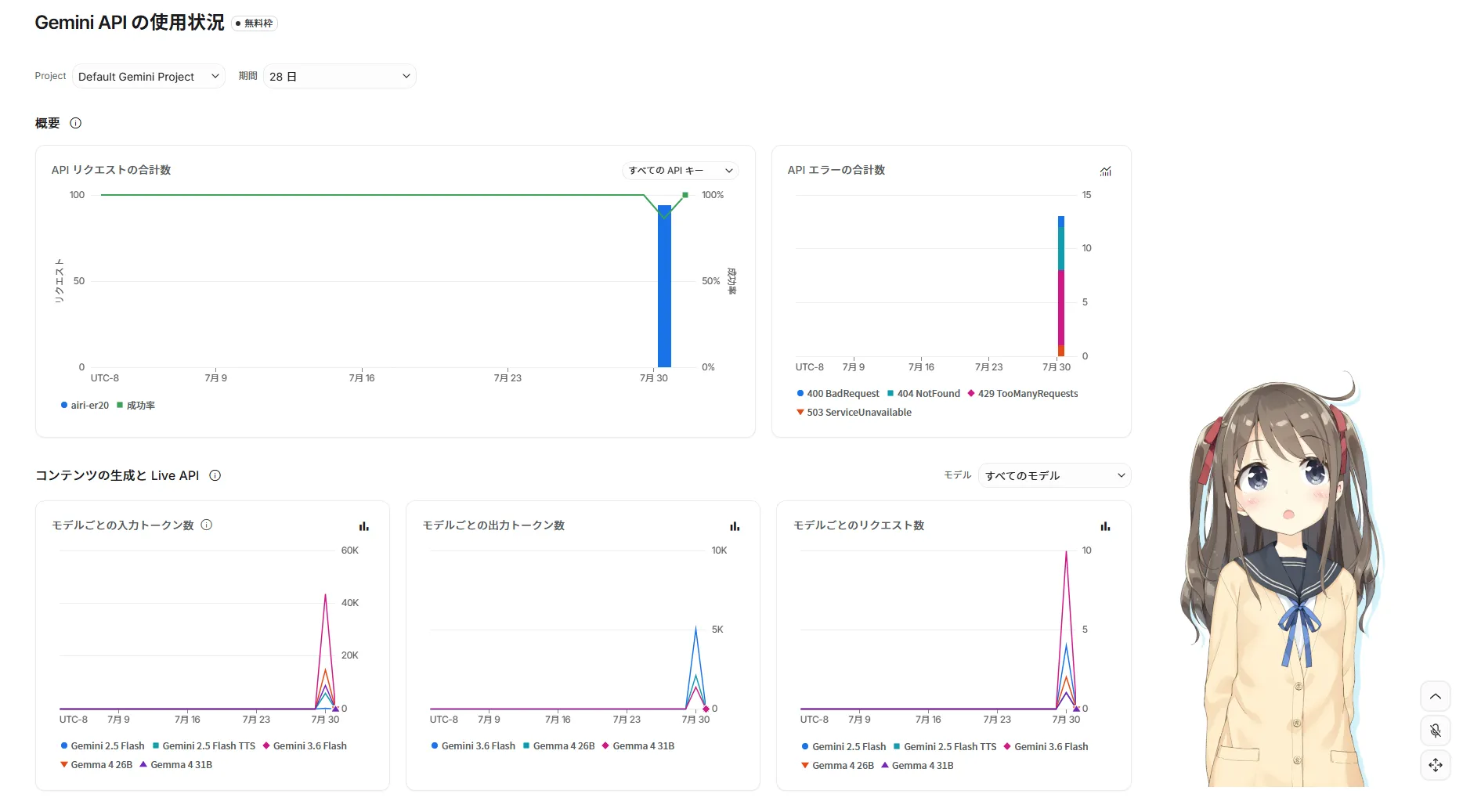Click the blue bar in API requests chart

(x=664, y=287)
